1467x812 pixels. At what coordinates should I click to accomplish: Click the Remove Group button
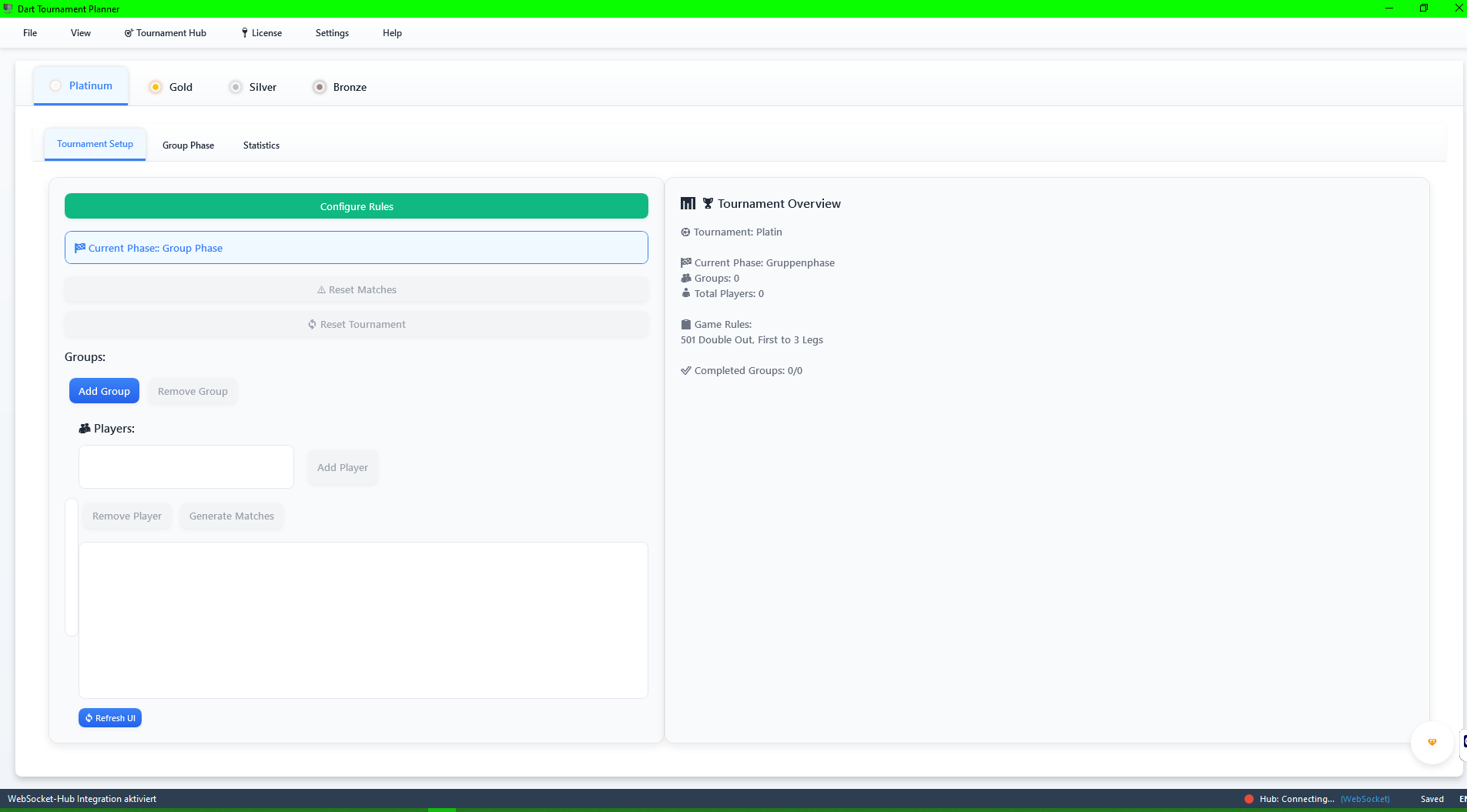[x=193, y=391]
